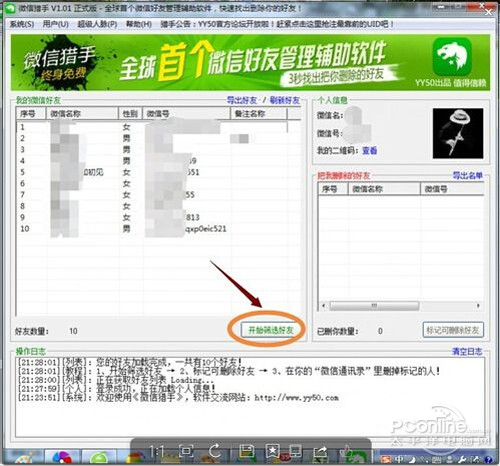
Task: Click the rotate image icon
Action: pyautogui.click(x=215, y=451)
